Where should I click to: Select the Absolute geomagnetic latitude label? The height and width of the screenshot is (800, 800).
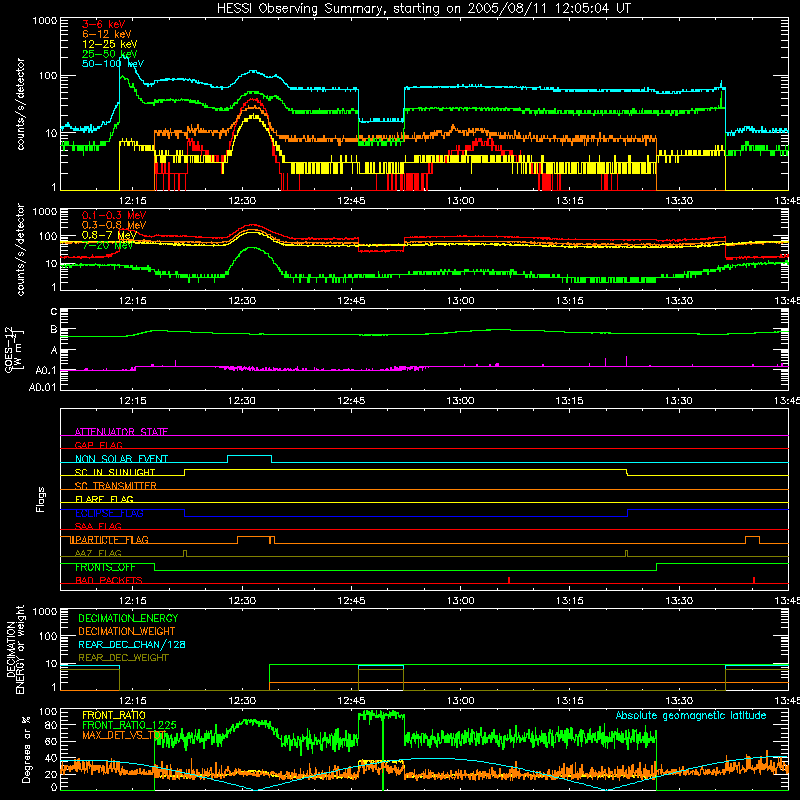click(691, 715)
